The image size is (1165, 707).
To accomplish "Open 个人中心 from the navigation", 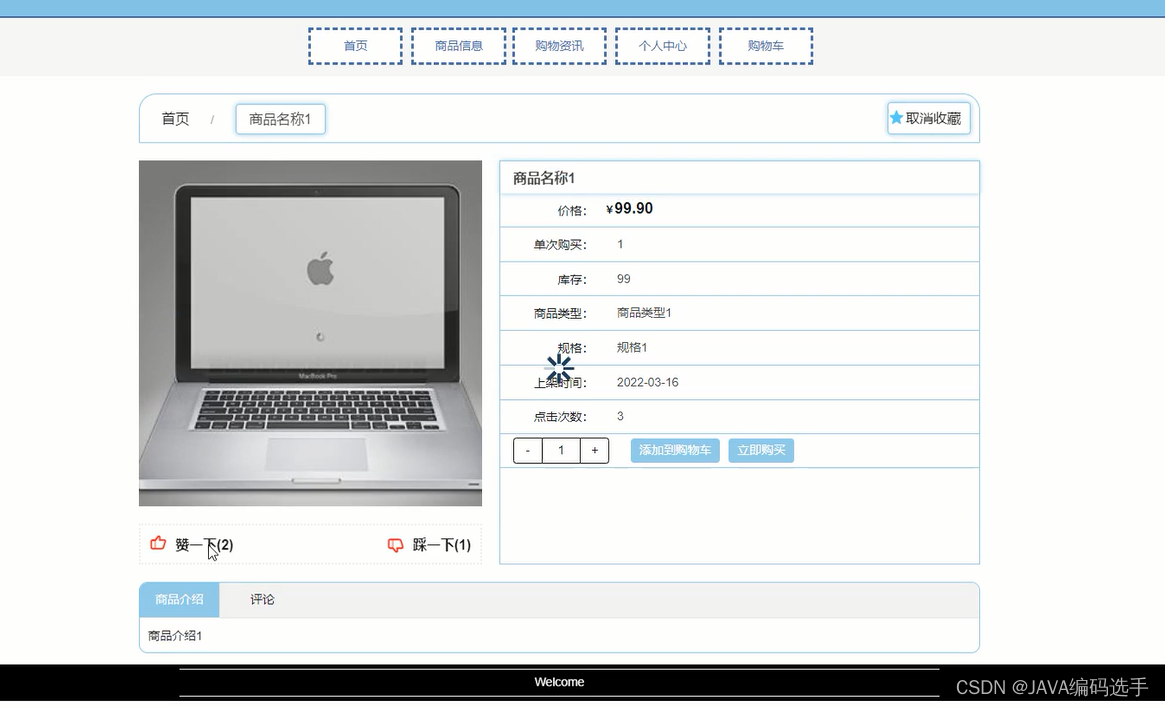I will click(663, 46).
